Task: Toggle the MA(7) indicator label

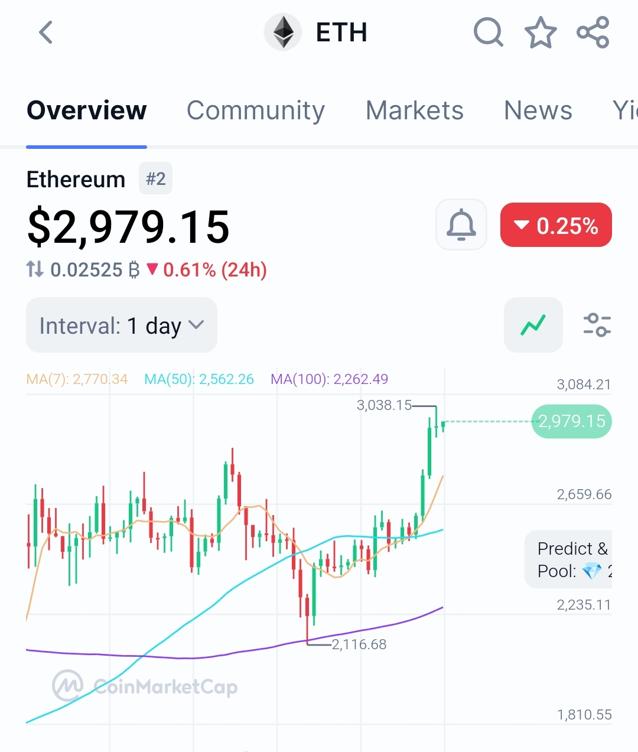Action: click(77, 379)
